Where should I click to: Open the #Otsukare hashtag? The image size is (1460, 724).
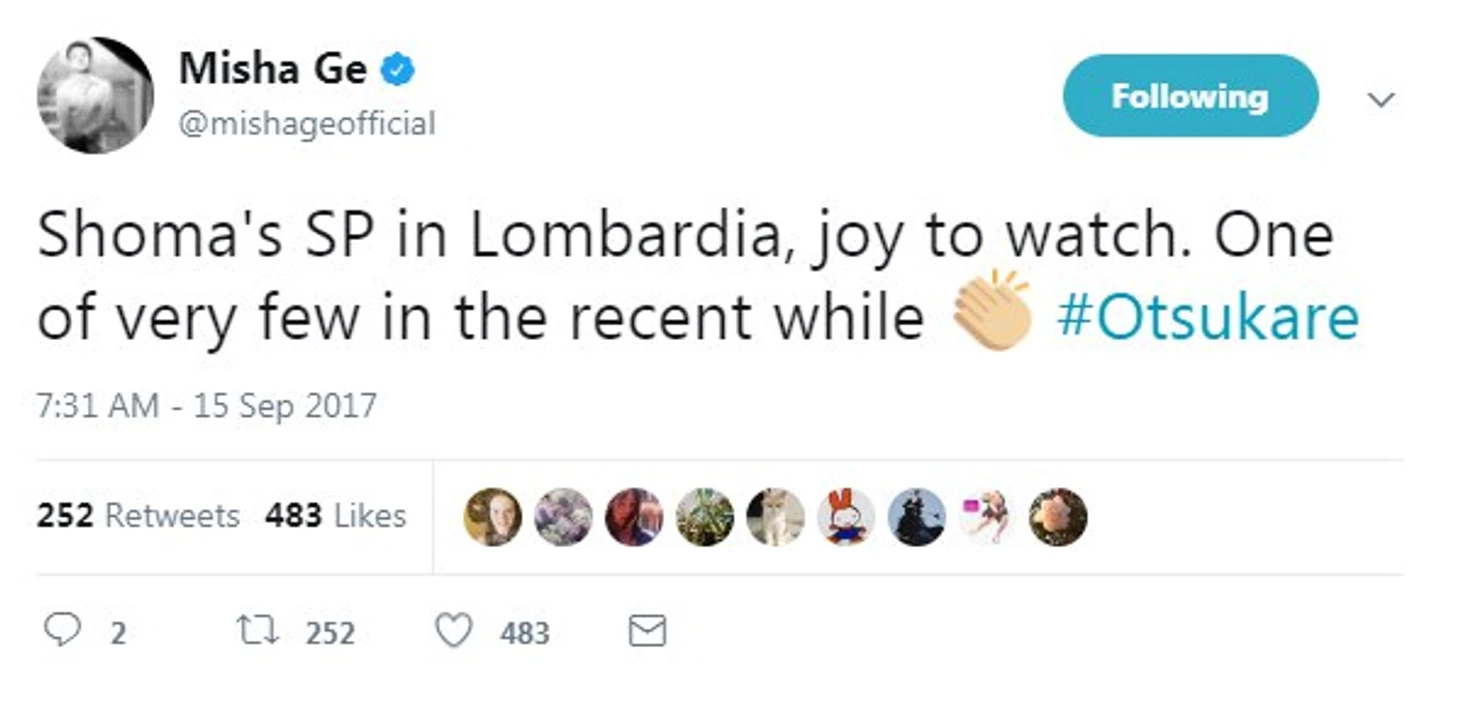tap(1207, 318)
